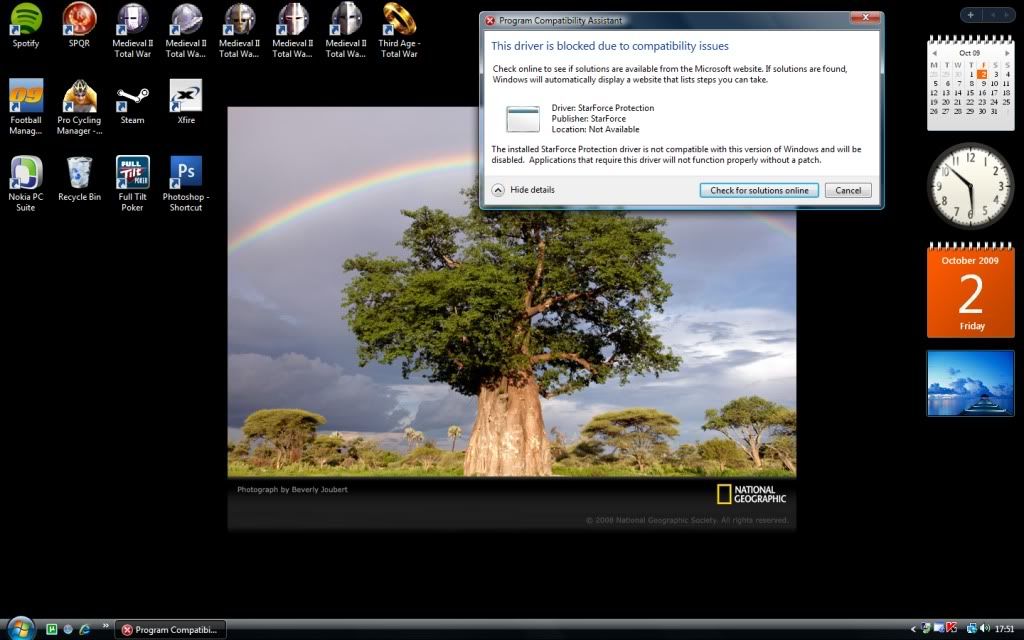Collapse the dialog using Hide details
The image size is (1024, 640).
click(523, 190)
